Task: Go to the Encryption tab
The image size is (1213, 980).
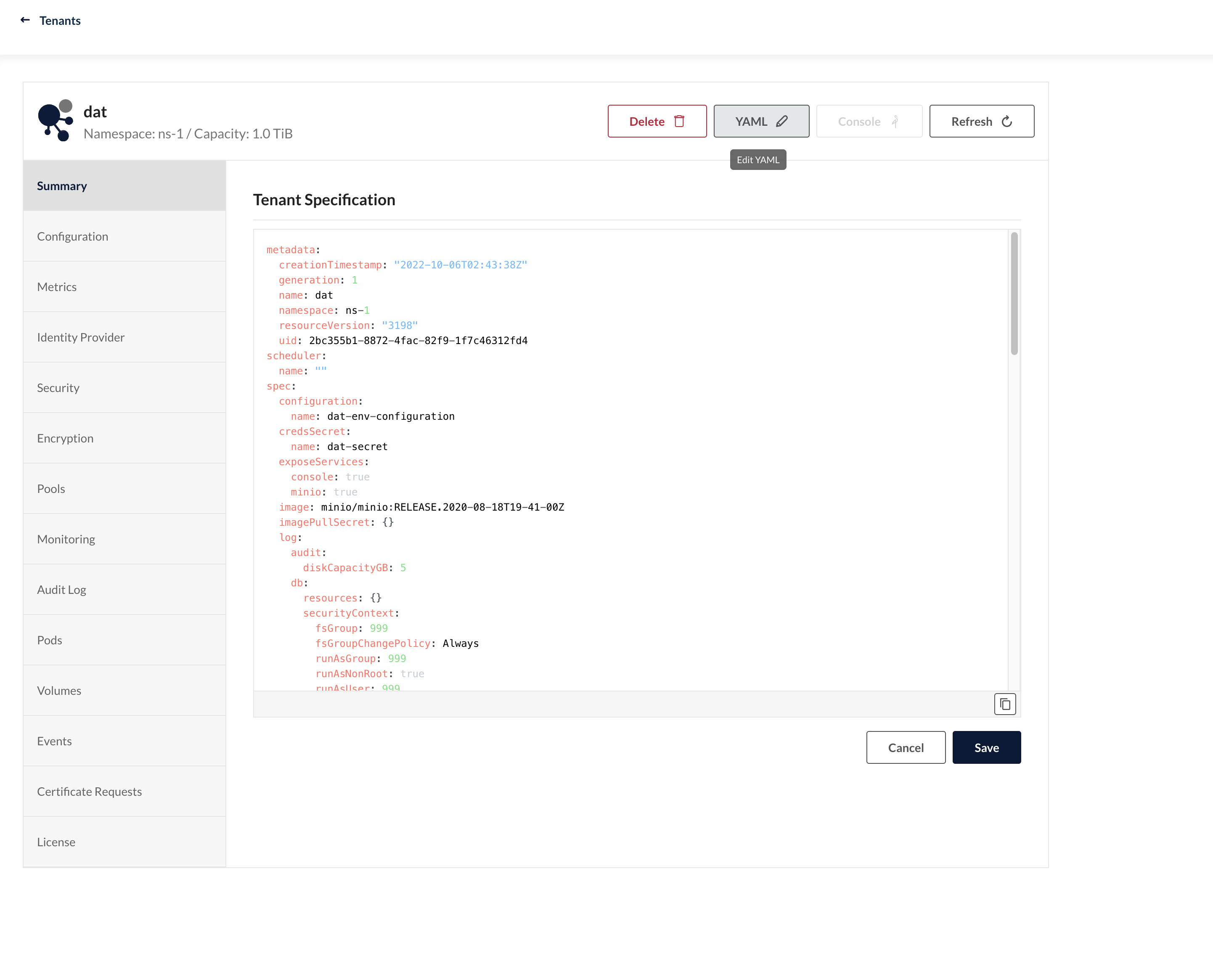Action: coord(66,439)
